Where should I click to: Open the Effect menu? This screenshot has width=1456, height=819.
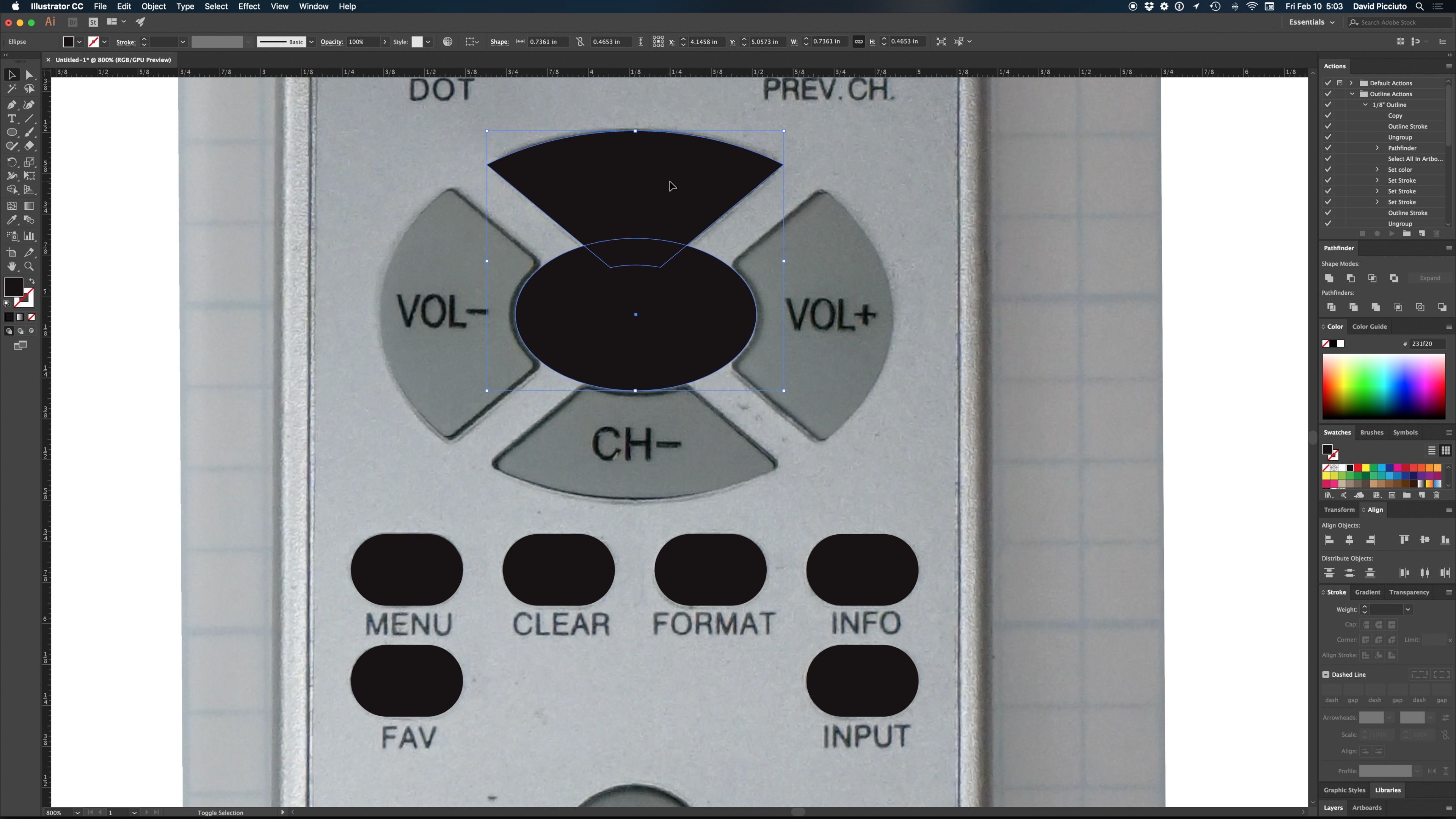point(249,6)
